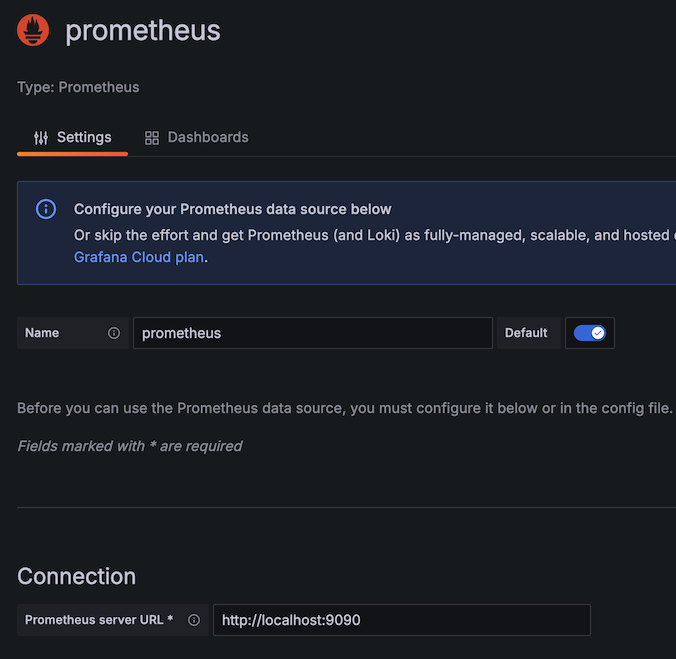Click the Name field label

click(x=42, y=333)
